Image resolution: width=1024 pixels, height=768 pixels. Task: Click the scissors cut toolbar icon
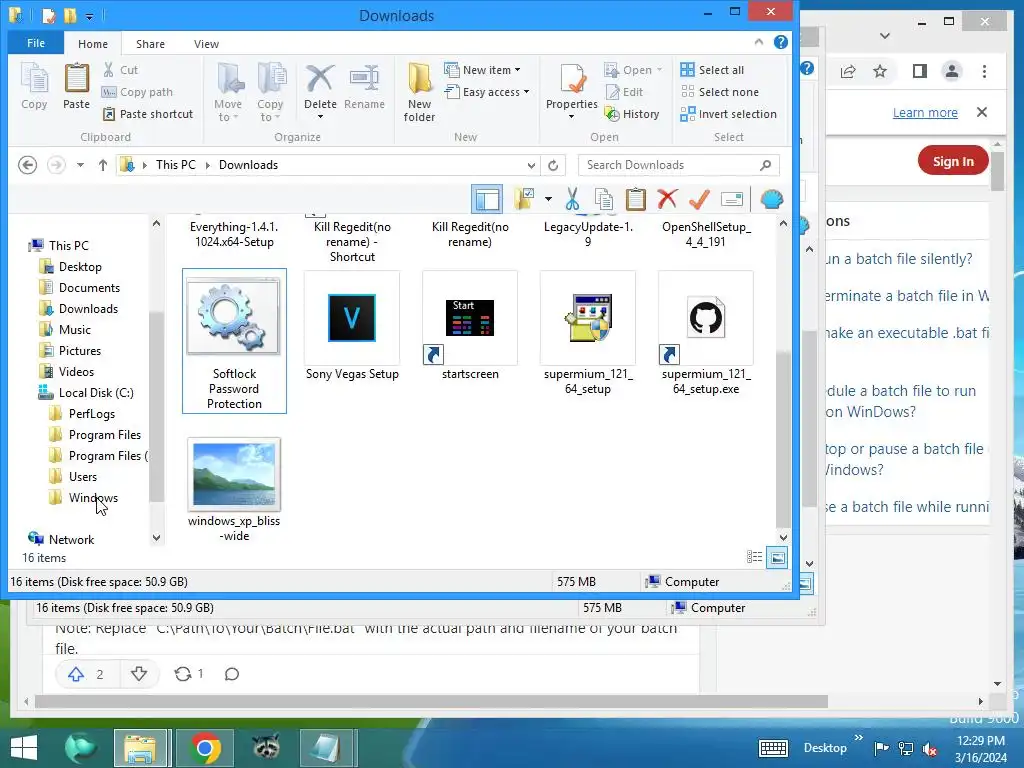click(x=572, y=199)
